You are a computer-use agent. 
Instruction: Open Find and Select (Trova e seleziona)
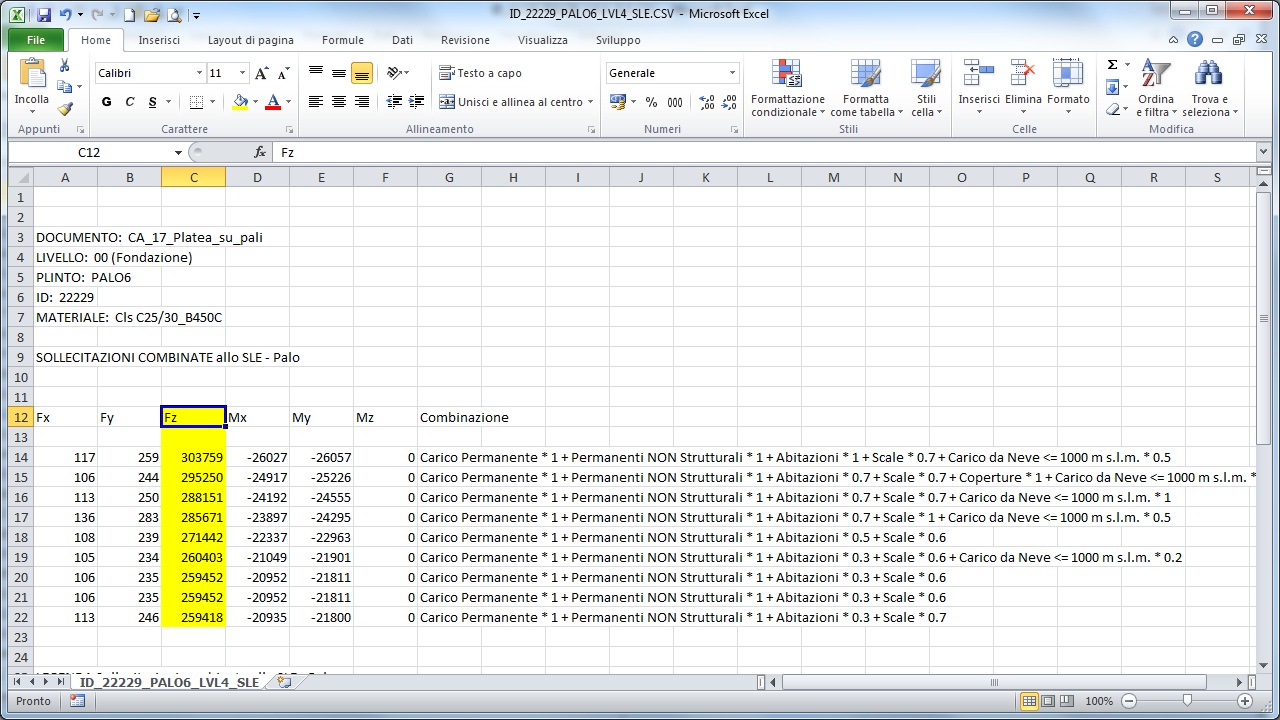(x=1209, y=88)
